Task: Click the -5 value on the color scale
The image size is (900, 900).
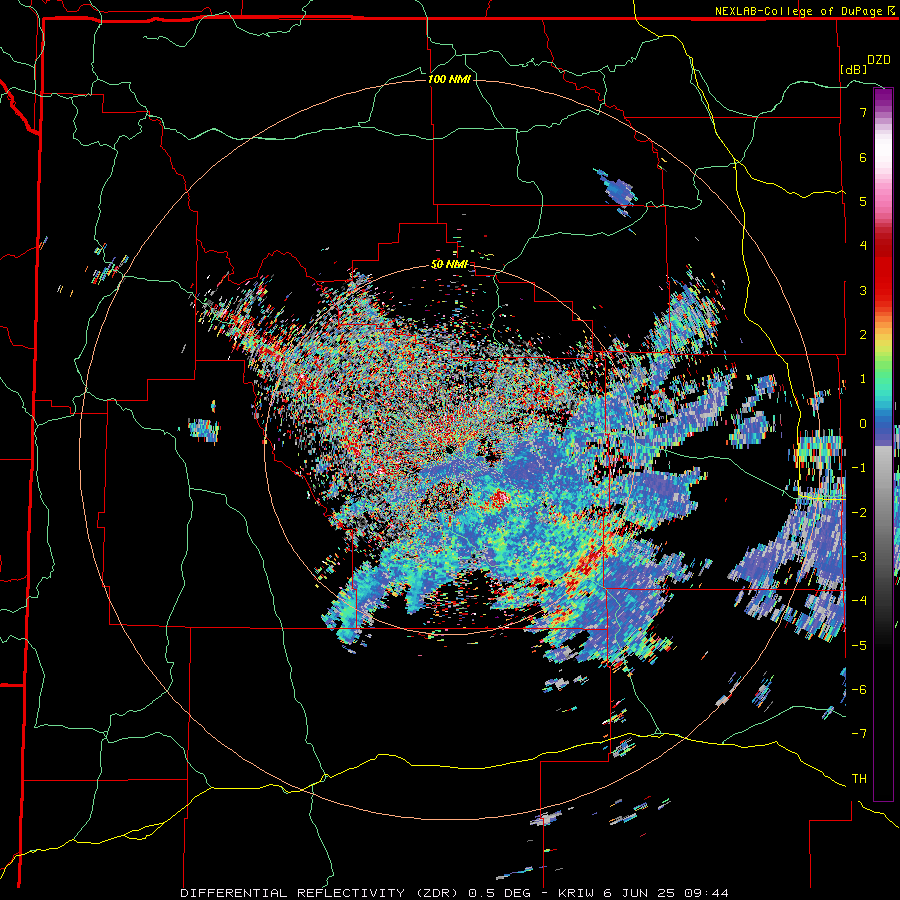Action: point(859,645)
